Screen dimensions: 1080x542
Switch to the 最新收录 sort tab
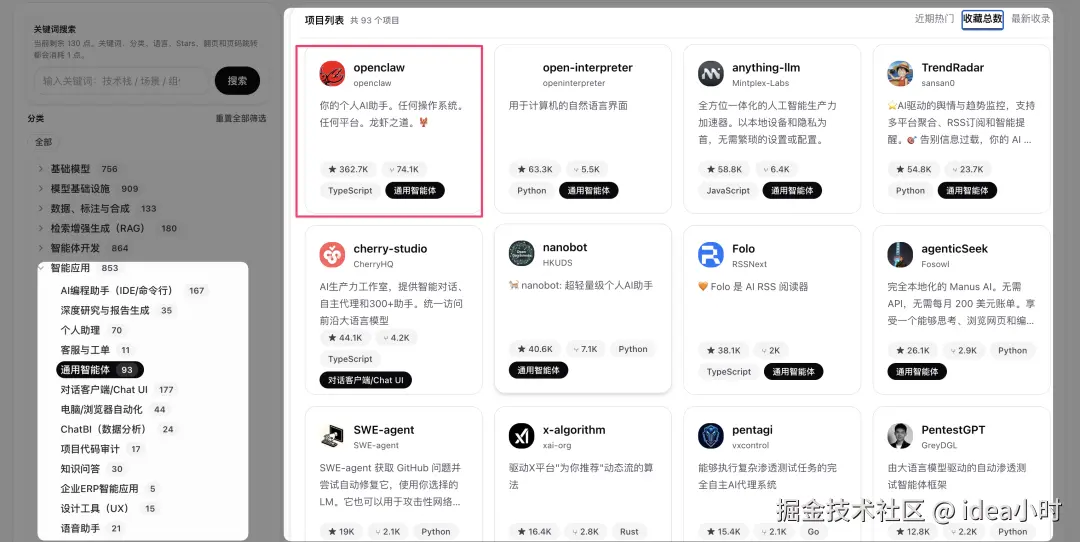click(1030, 19)
